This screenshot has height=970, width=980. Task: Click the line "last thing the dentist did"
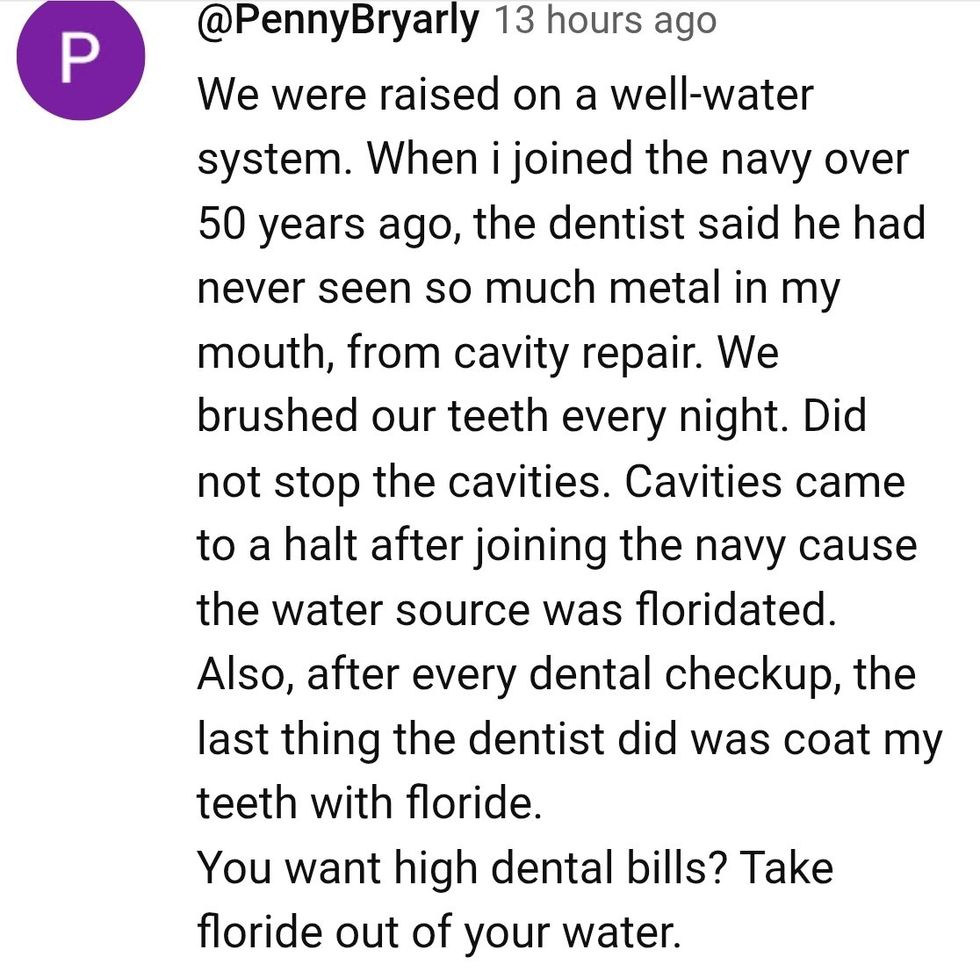click(x=569, y=741)
